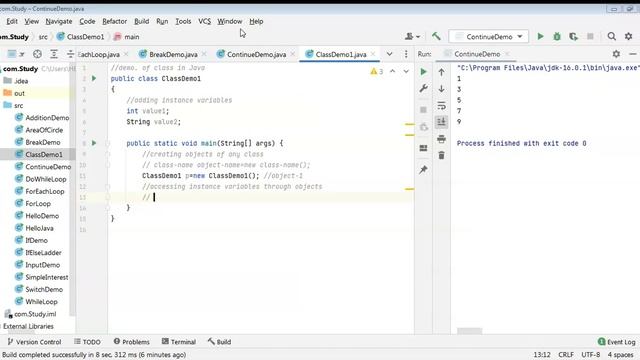Jump up the stack trace with up arrow
Screen dimensions: 640x360
tap(441, 72)
